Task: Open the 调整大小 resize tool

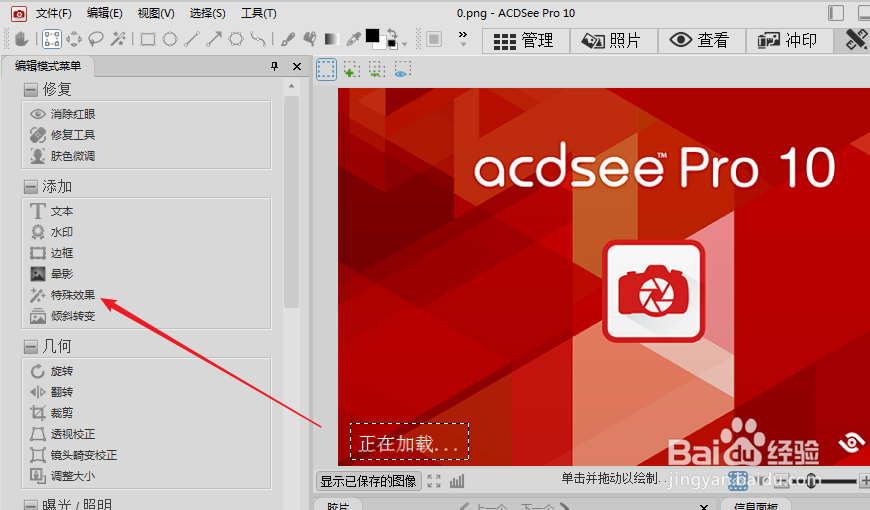Action: [63, 476]
